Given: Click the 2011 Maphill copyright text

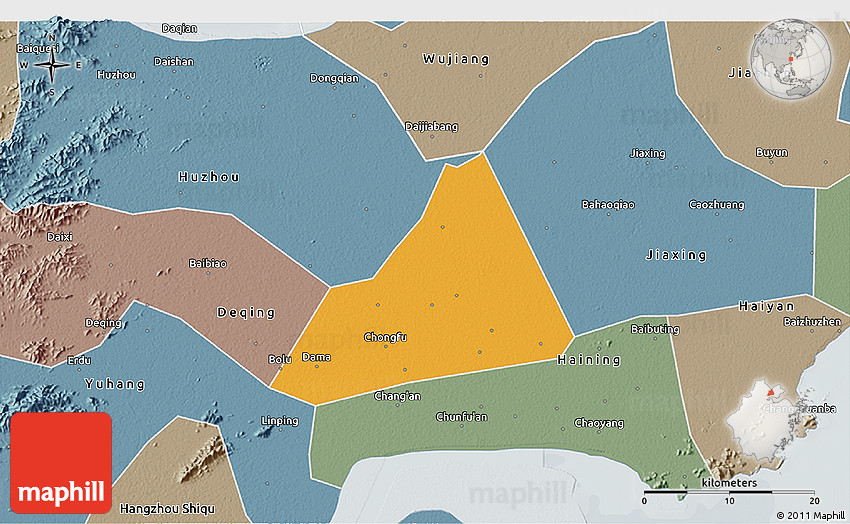Looking at the screenshot, I should click(808, 515).
